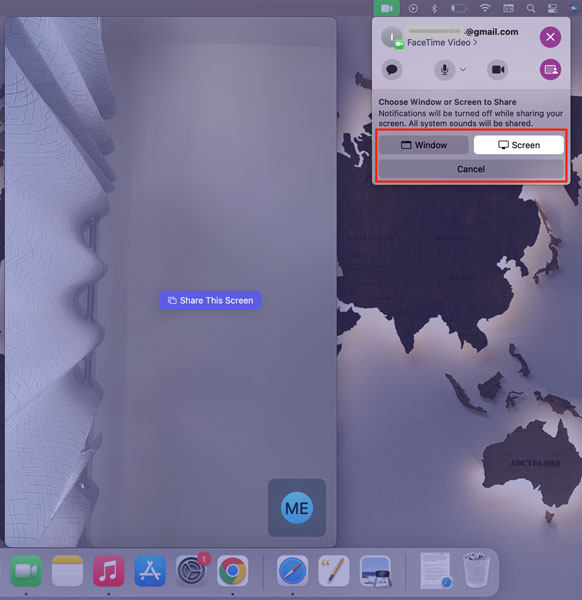Viewport: 582px width, 600px height.
Task: Click the caller avatar in the FaceTime panel
Action: pyautogui.click(x=391, y=37)
